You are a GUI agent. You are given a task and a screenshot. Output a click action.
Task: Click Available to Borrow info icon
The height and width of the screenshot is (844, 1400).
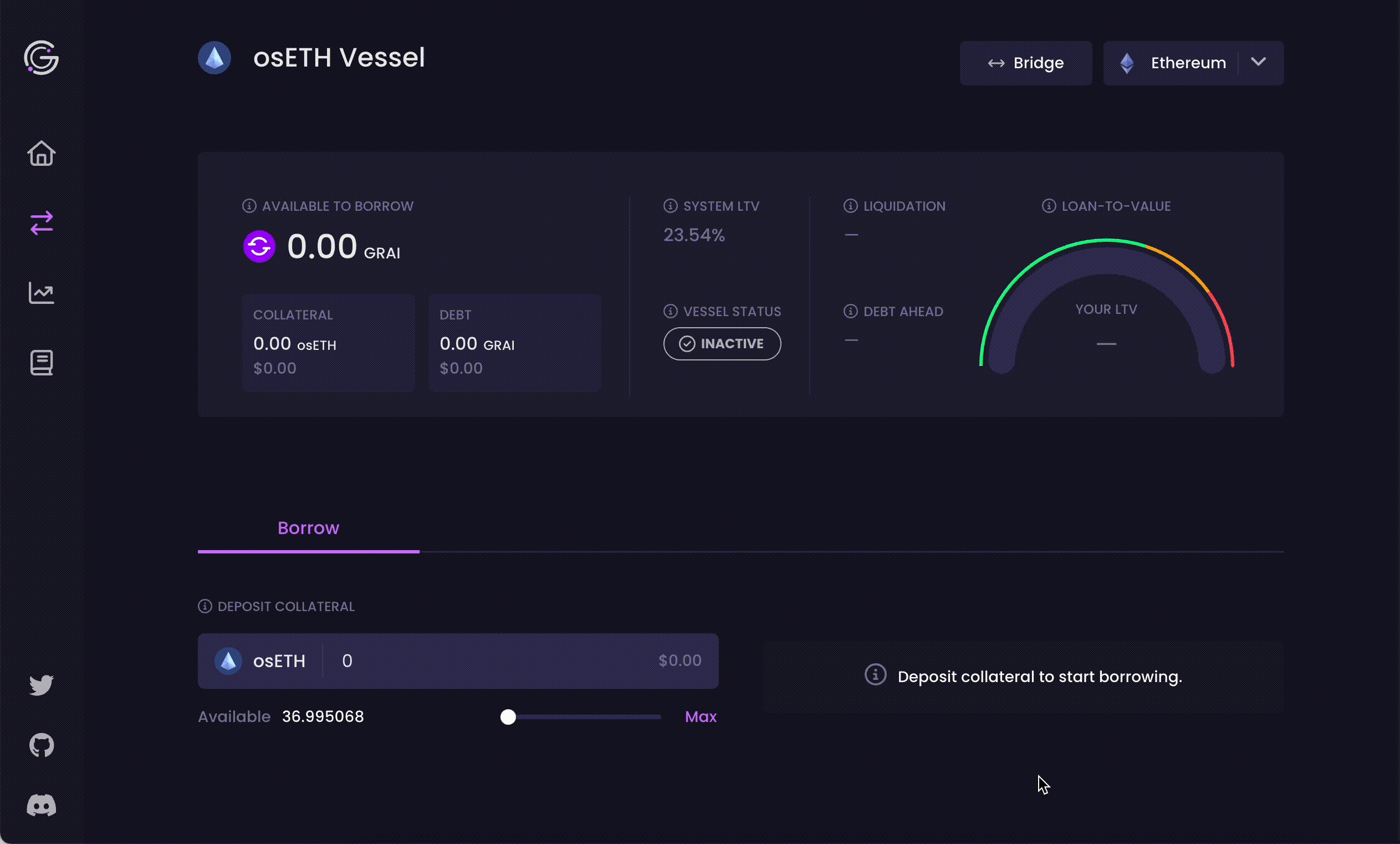249,206
